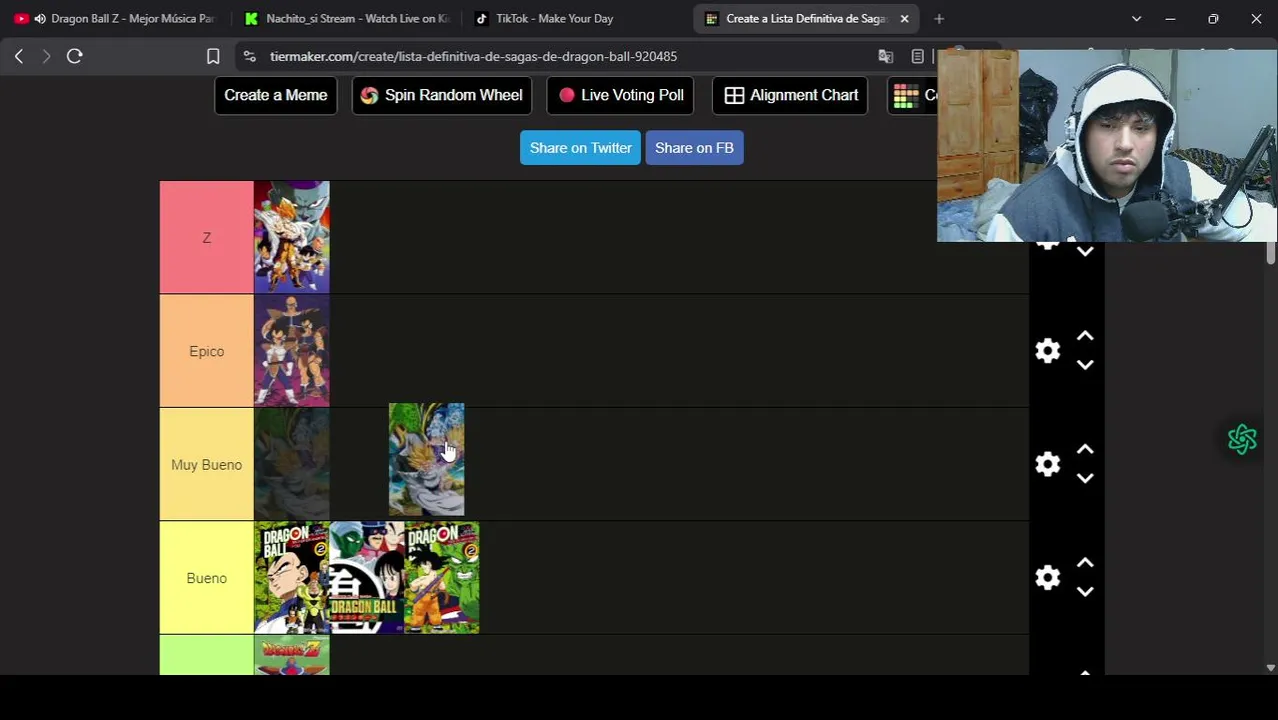Move the Muy Bueno tier down
The height and width of the screenshot is (720, 1278).
[1085, 478]
